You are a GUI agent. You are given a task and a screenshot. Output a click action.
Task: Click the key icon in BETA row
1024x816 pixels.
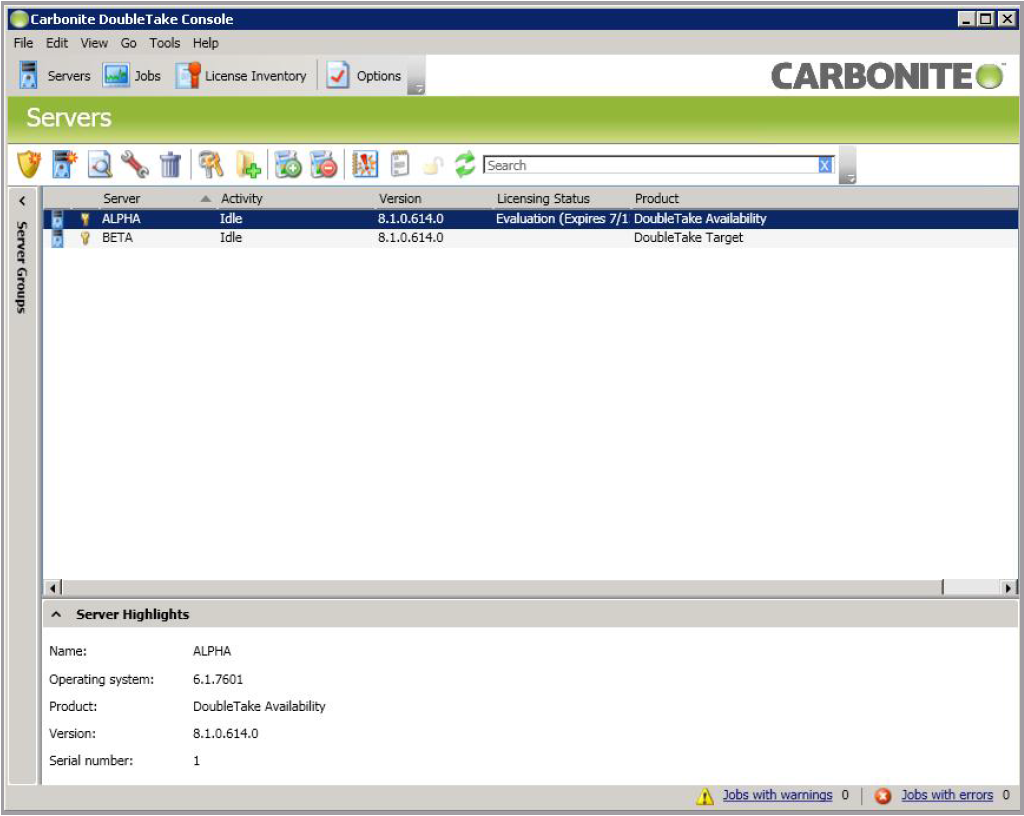pos(85,238)
